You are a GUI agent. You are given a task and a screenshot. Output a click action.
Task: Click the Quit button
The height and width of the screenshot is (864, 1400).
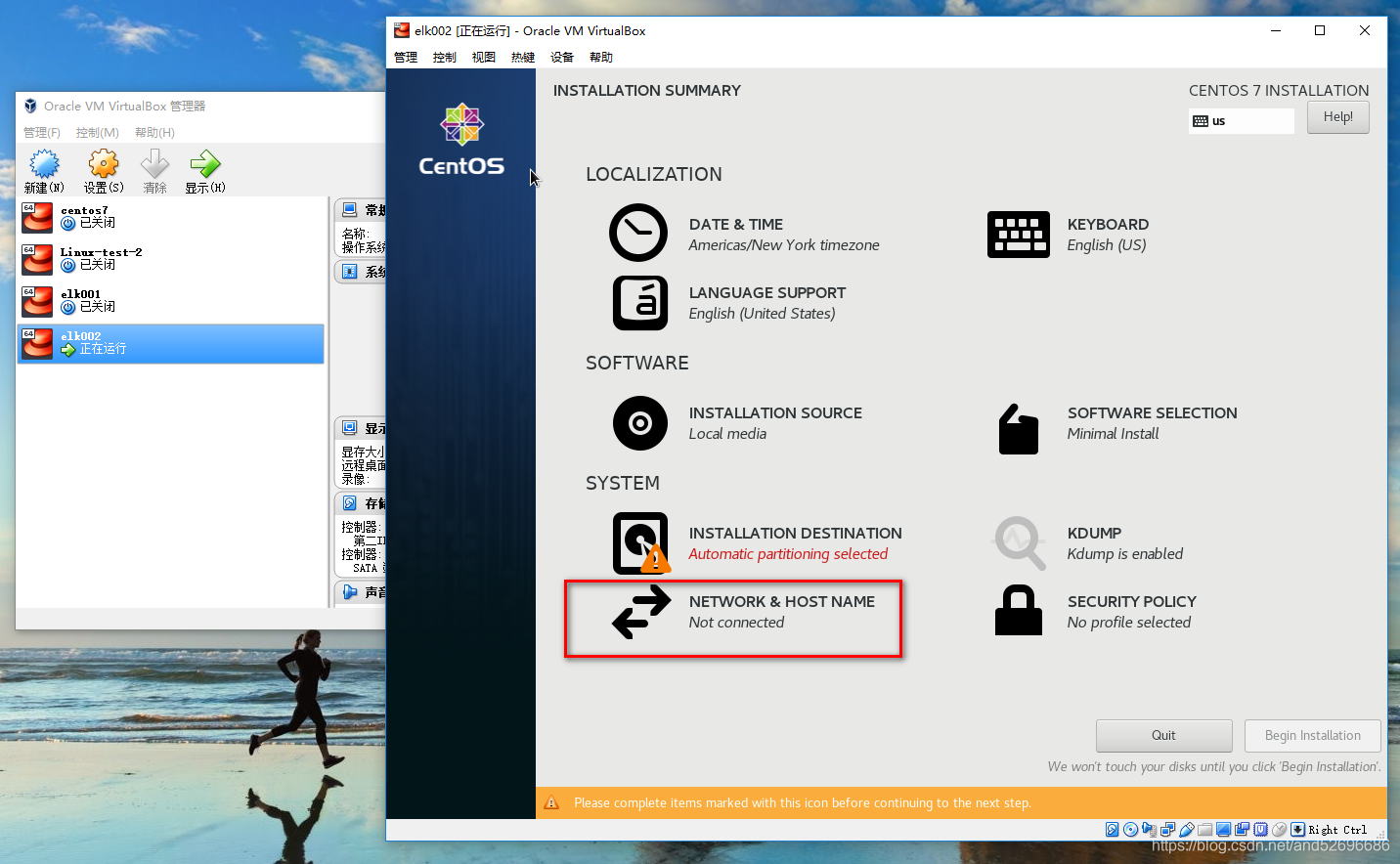(1163, 736)
